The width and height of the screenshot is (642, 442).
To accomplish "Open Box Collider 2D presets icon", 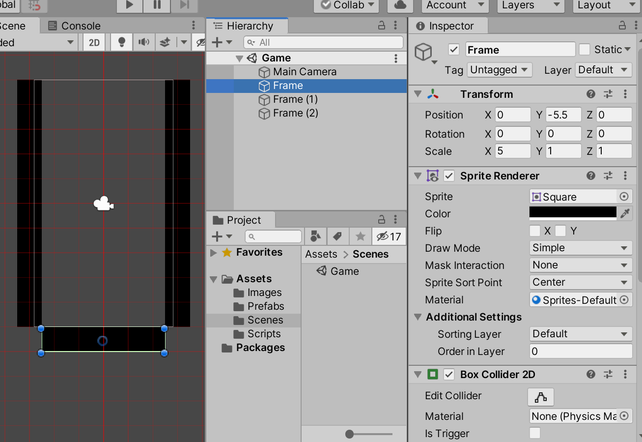I will tap(608, 374).
